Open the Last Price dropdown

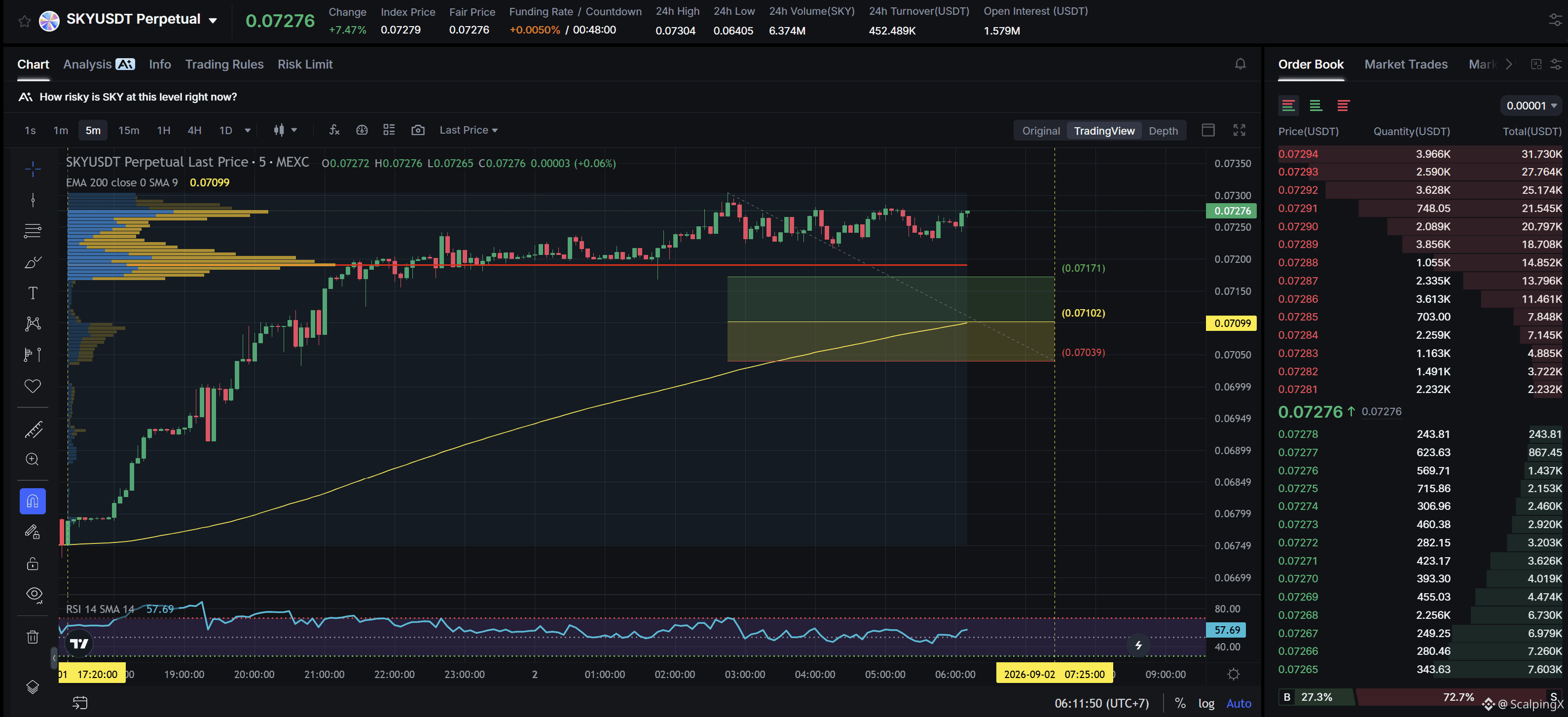tap(468, 130)
